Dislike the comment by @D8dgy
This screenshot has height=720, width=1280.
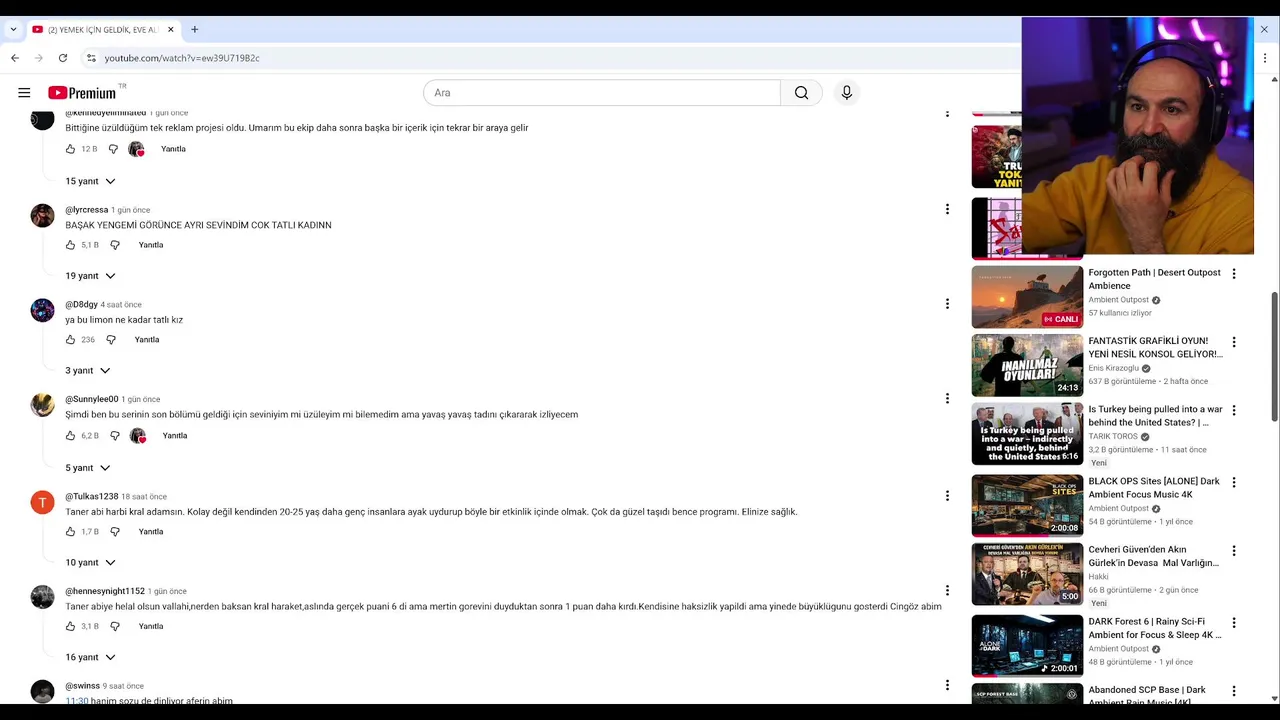tap(111, 340)
